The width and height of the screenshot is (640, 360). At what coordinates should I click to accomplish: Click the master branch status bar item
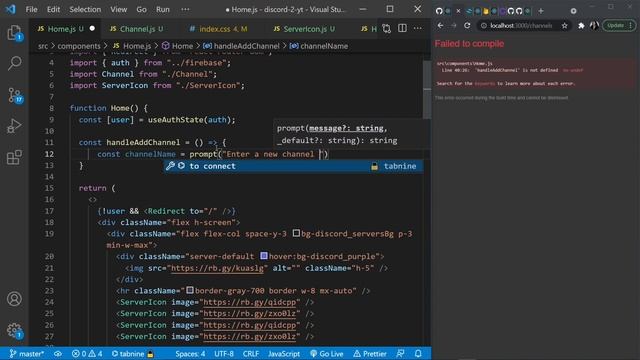pyautogui.click(x=27, y=354)
